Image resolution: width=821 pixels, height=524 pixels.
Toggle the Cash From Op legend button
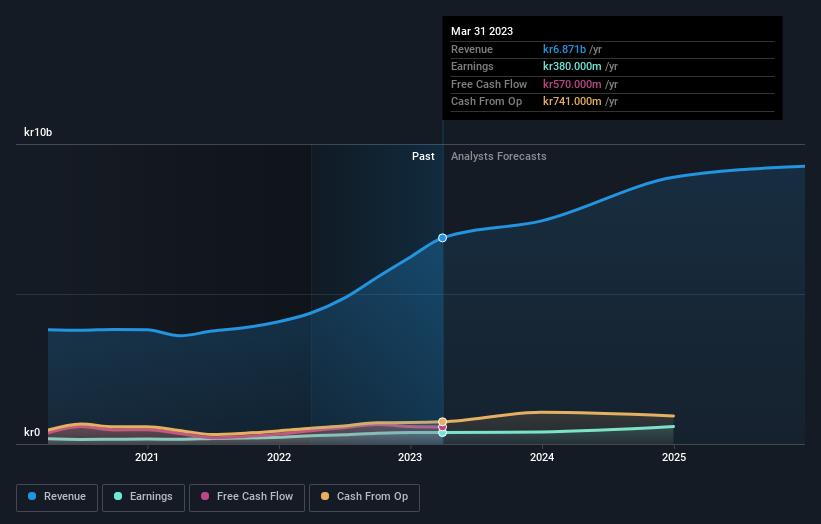click(x=364, y=497)
